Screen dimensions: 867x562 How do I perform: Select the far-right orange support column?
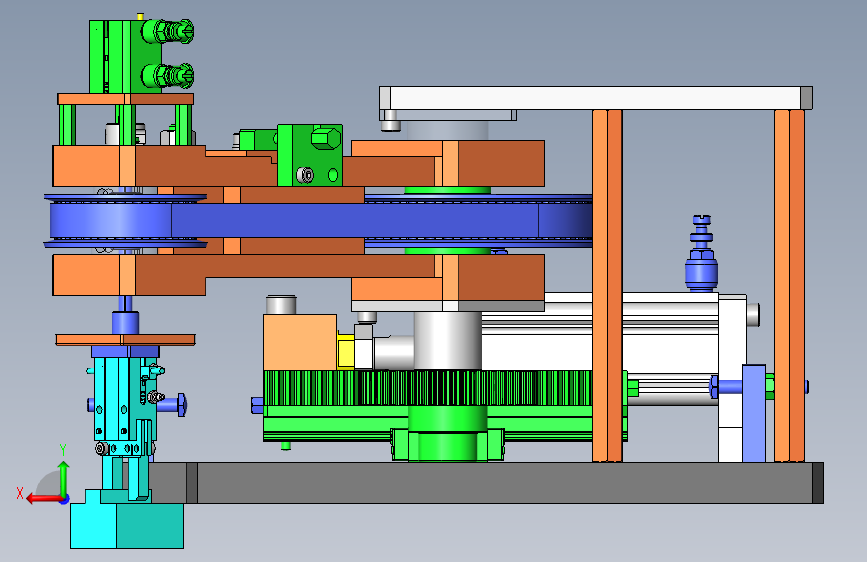[x=789, y=285]
